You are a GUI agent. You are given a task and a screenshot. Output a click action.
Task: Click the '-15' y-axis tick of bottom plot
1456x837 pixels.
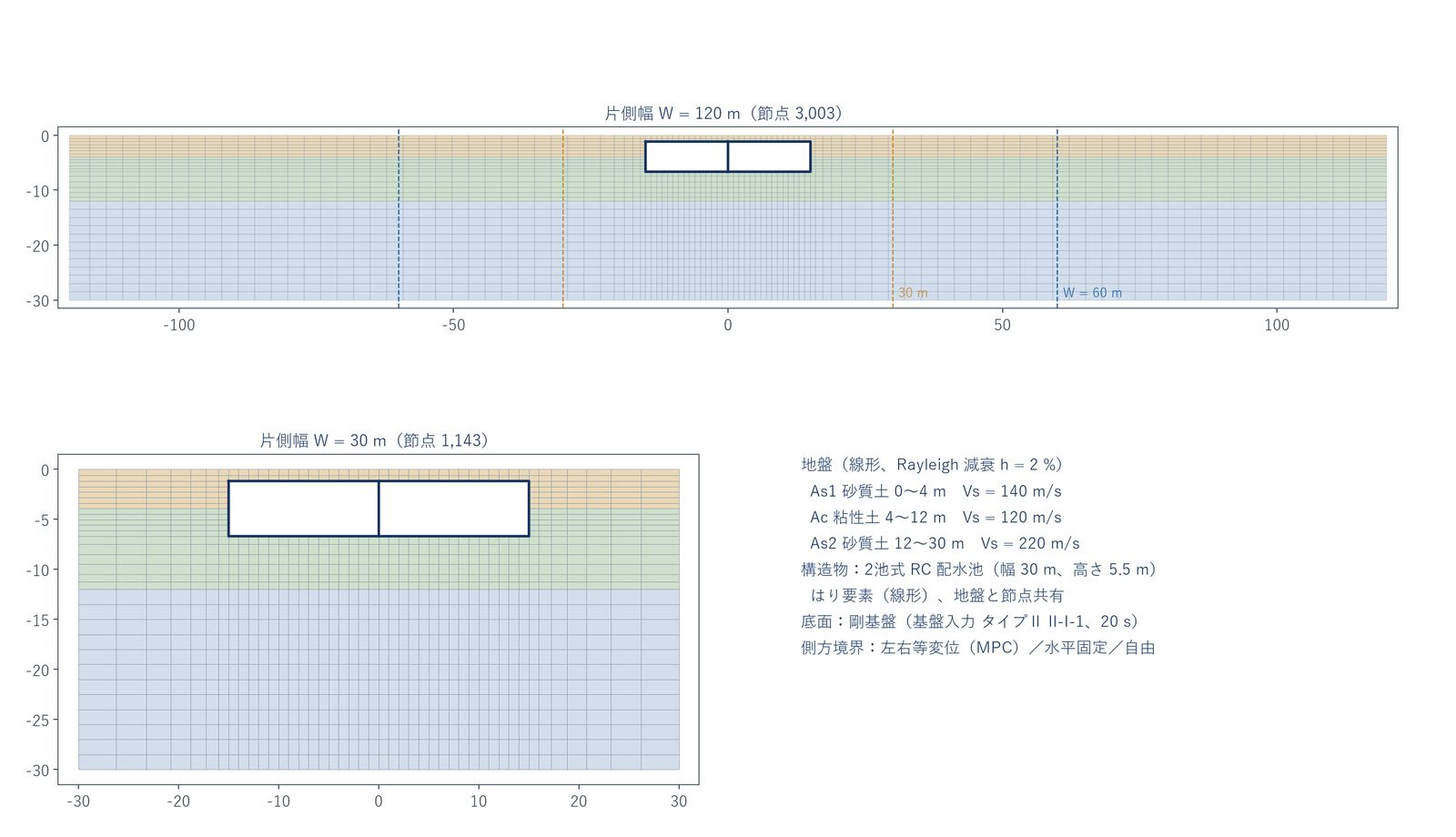37,620
